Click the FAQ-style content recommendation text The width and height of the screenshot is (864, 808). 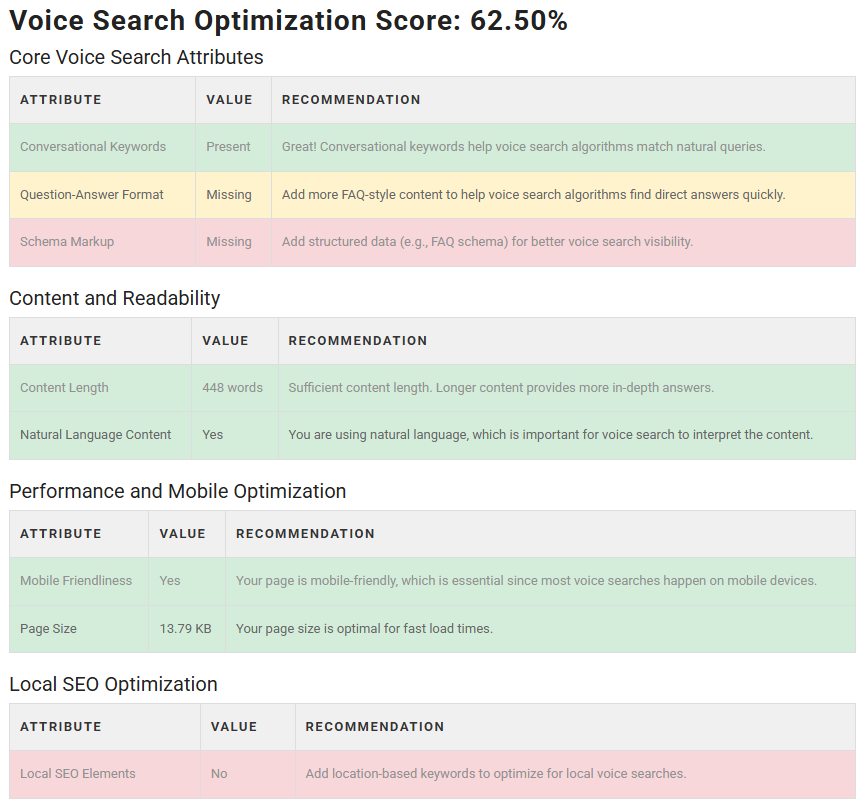533,195
